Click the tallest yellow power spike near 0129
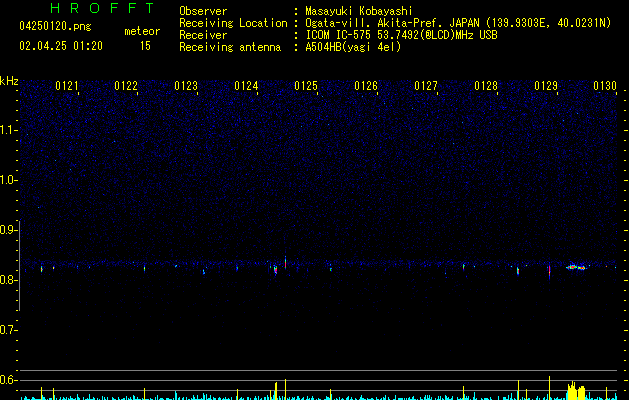The width and height of the screenshot is (629, 400). [550, 388]
